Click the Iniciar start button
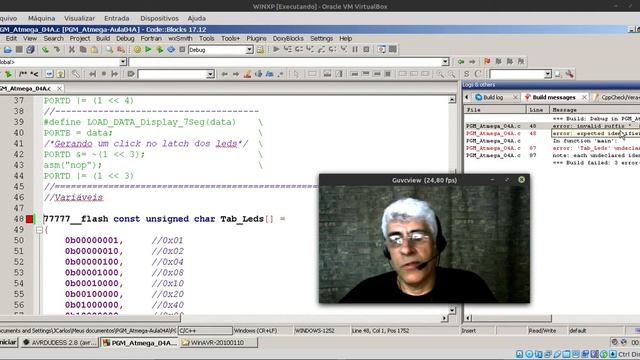The width and height of the screenshot is (640, 360). pyautogui.click(x=8, y=342)
